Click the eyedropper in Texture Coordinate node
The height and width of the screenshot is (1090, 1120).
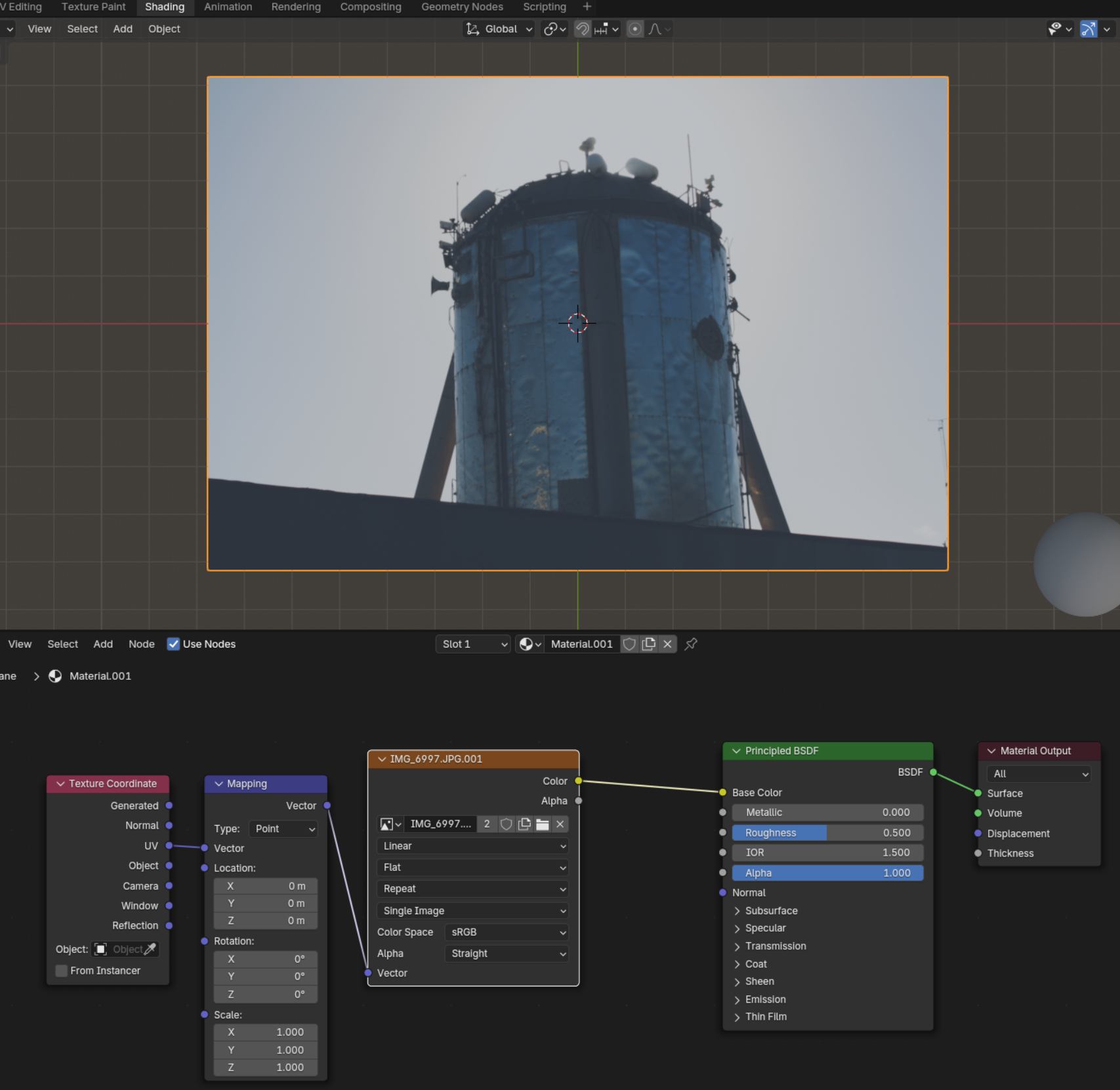(x=150, y=949)
